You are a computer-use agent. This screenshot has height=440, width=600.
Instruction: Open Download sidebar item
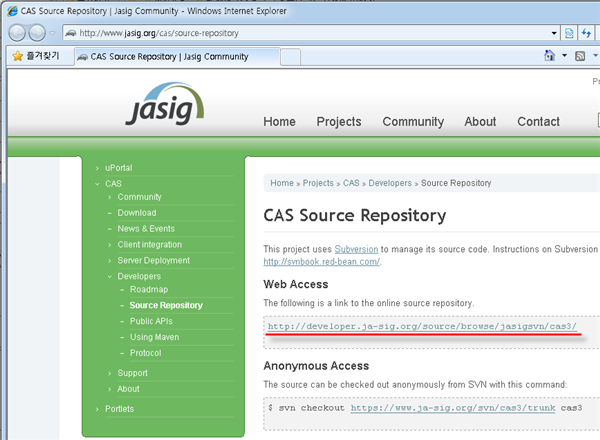(137, 213)
